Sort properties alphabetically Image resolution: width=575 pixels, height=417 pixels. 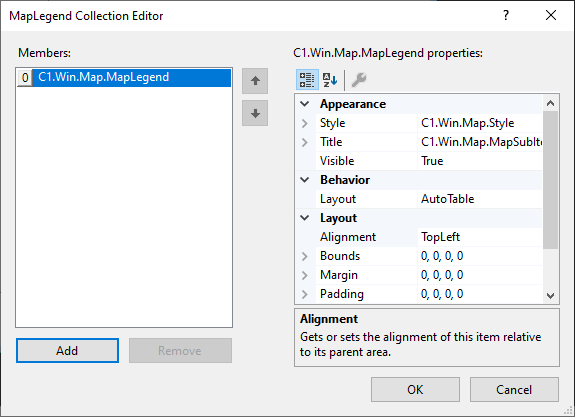click(330, 80)
